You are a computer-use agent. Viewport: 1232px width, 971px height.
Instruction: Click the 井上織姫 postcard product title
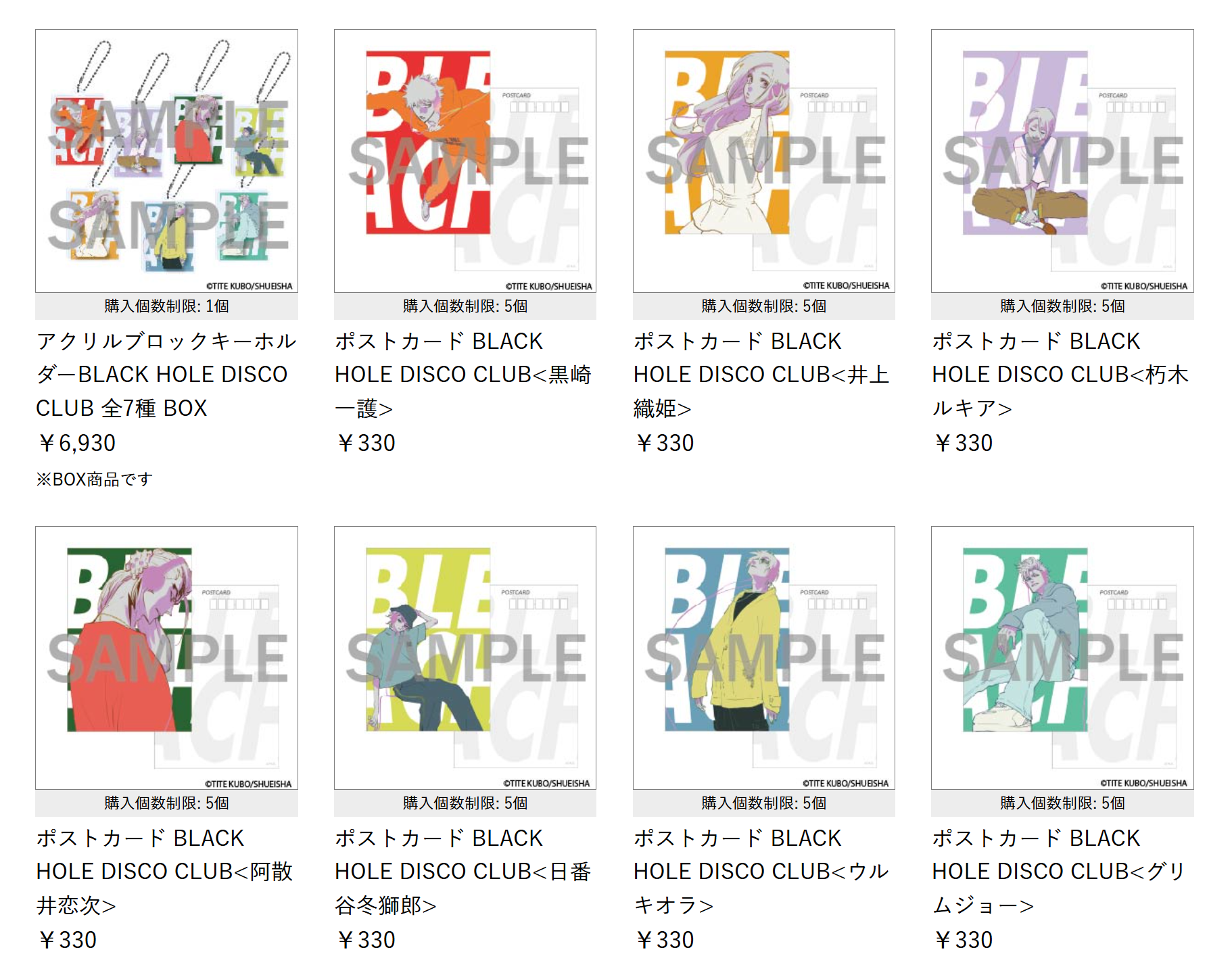[x=762, y=375]
